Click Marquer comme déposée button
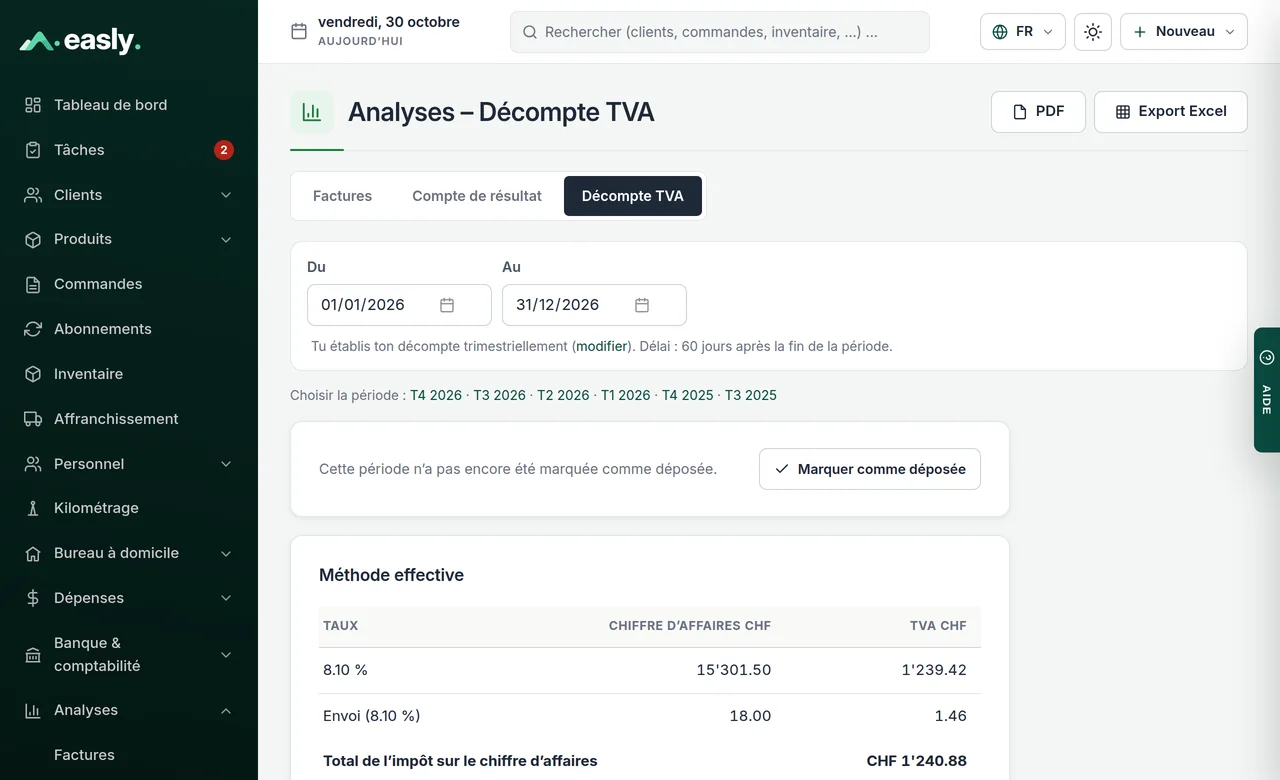 870,469
